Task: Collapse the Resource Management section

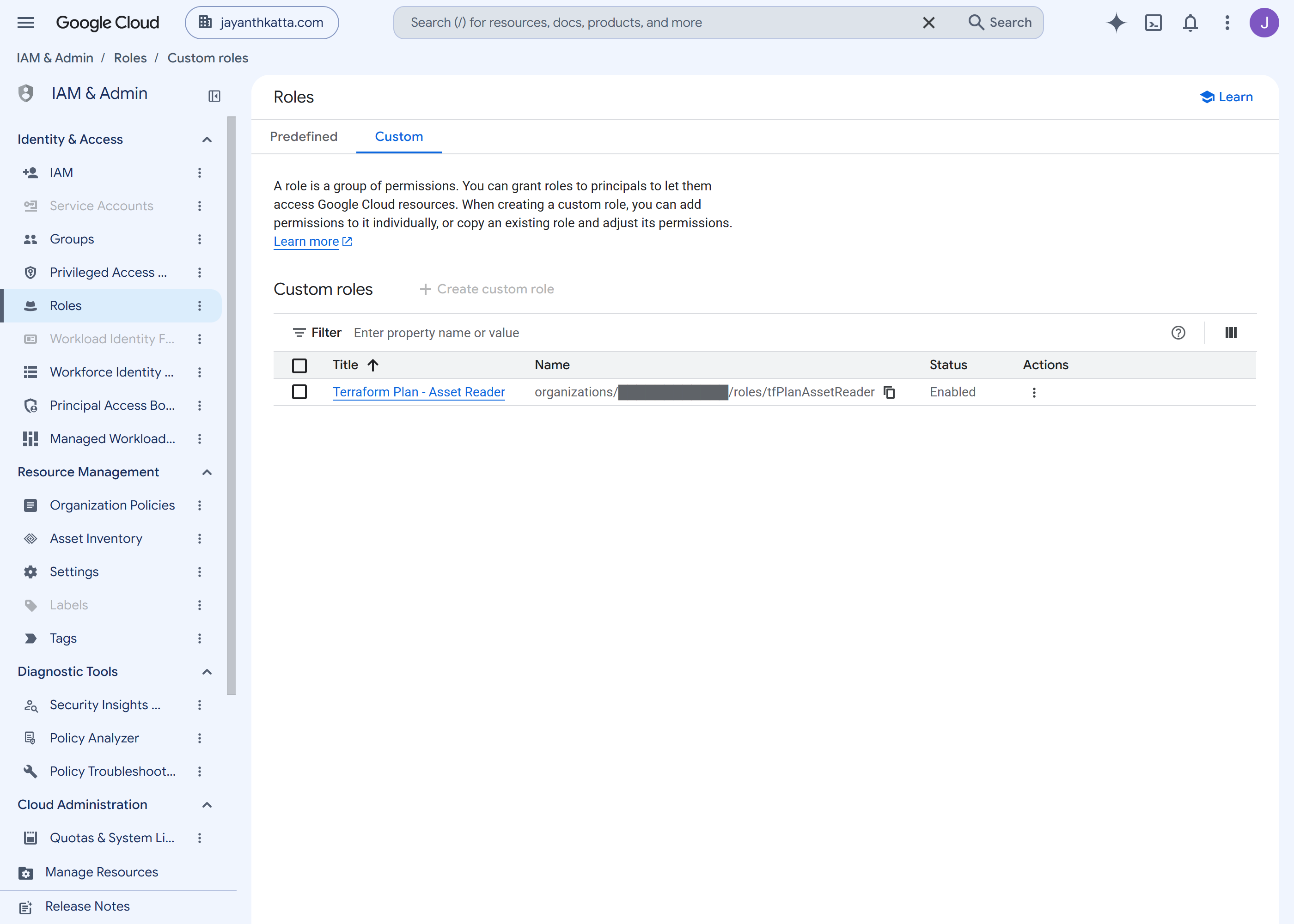Action: coord(207,472)
